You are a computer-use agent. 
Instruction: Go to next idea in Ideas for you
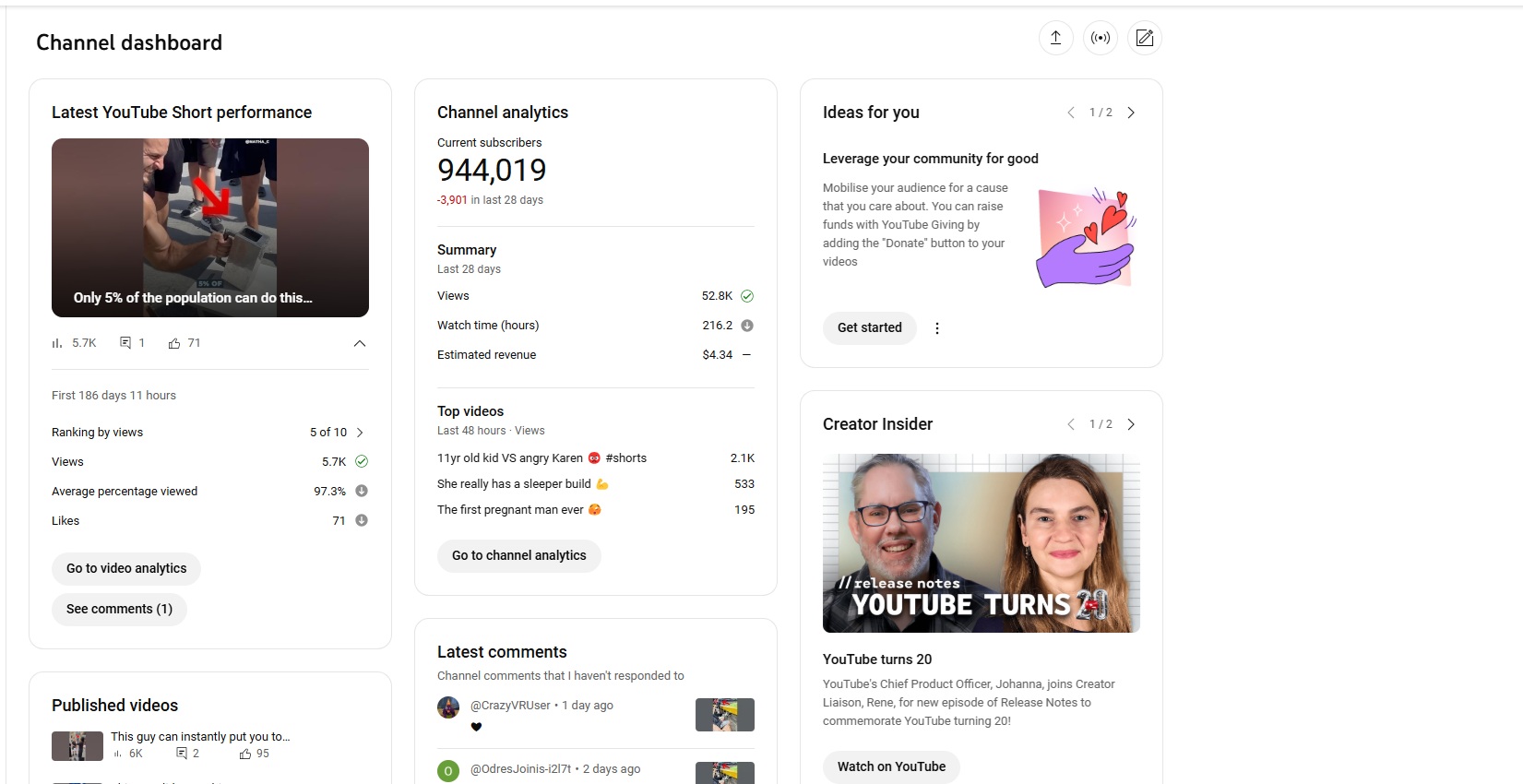tap(1131, 113)
